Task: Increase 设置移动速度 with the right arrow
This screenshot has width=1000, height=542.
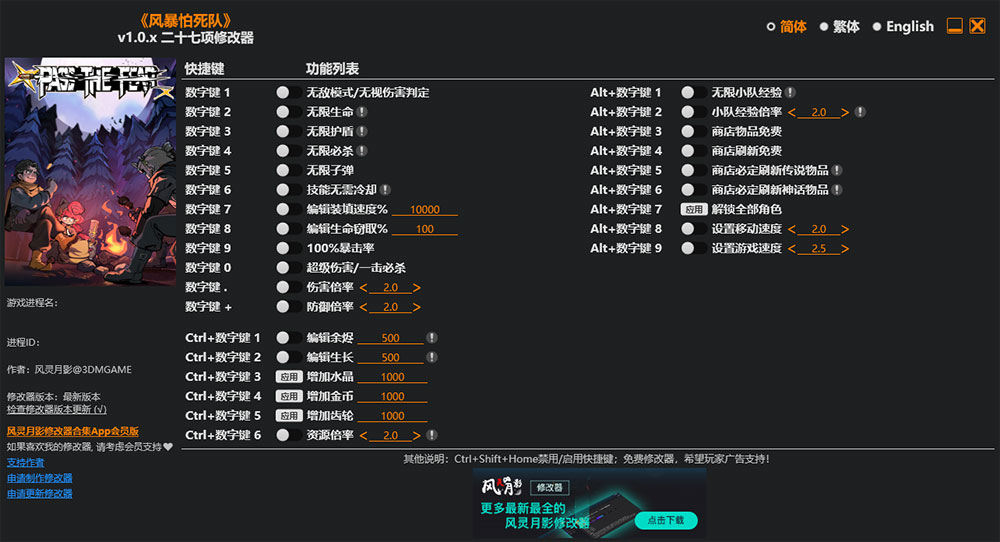Action: coord(845,229)
